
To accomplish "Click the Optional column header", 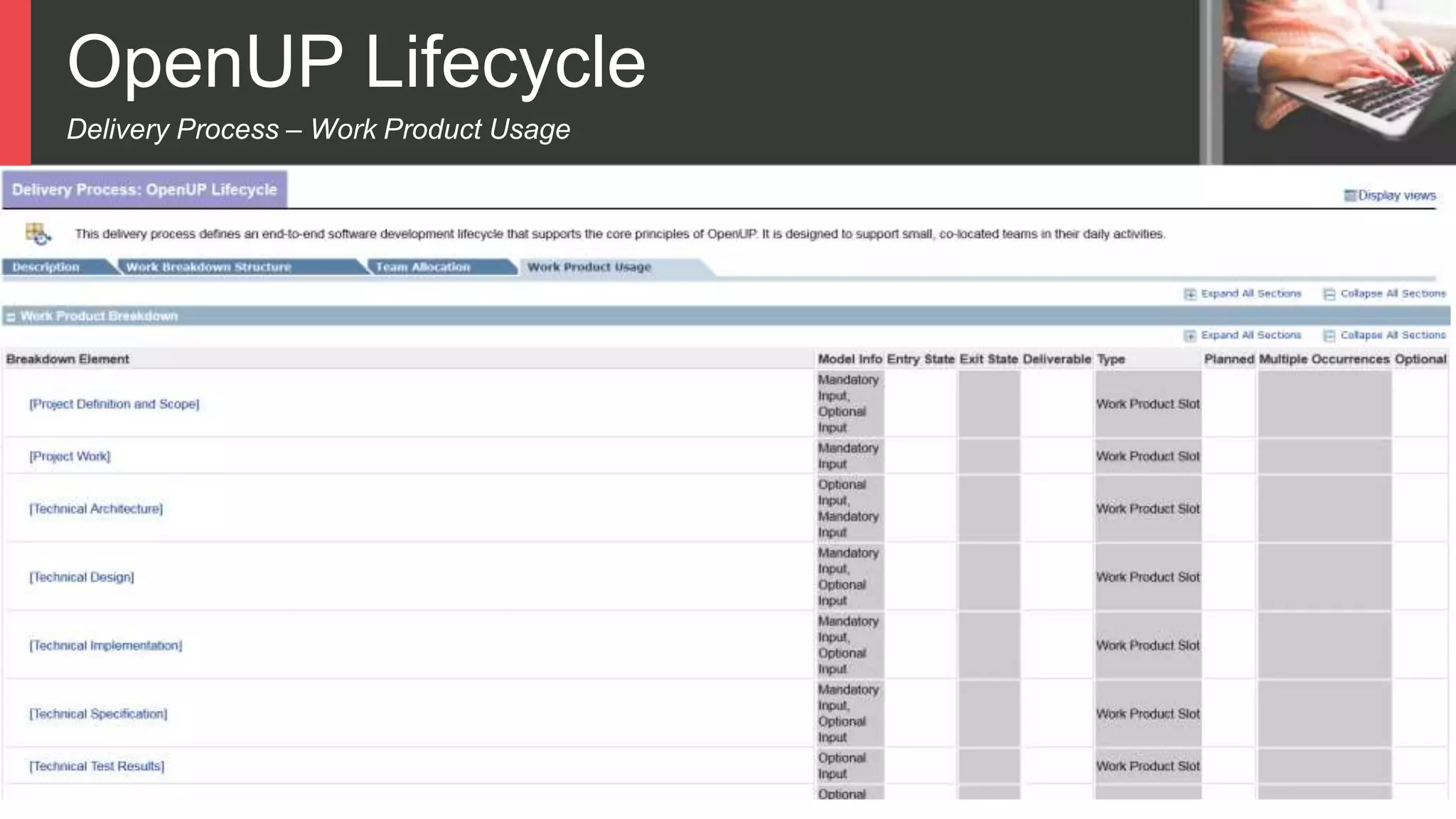I will (1420, 359).
